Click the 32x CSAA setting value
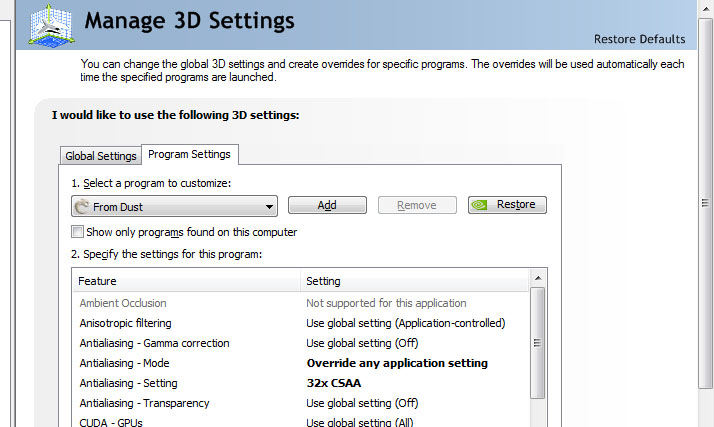The height and width of the screenshot is (427, 714). pyautogui.click(x=334, y=383)
